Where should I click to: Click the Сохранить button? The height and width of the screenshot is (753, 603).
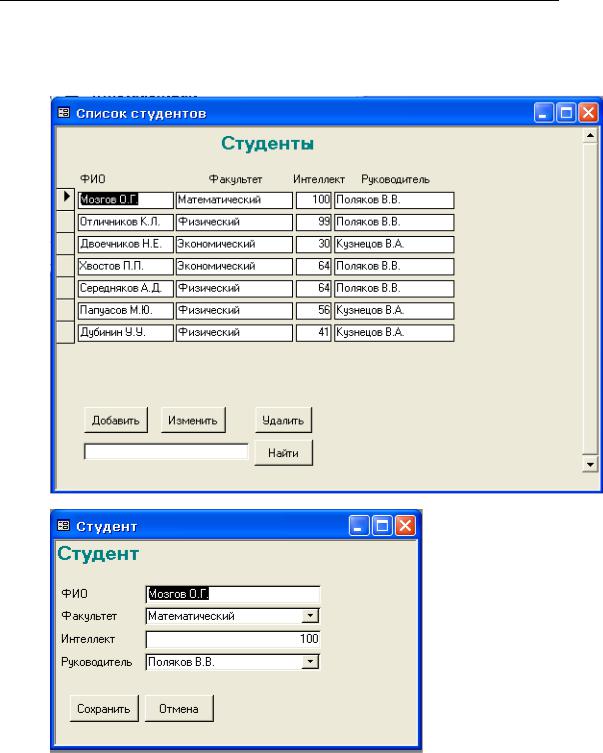104,708
